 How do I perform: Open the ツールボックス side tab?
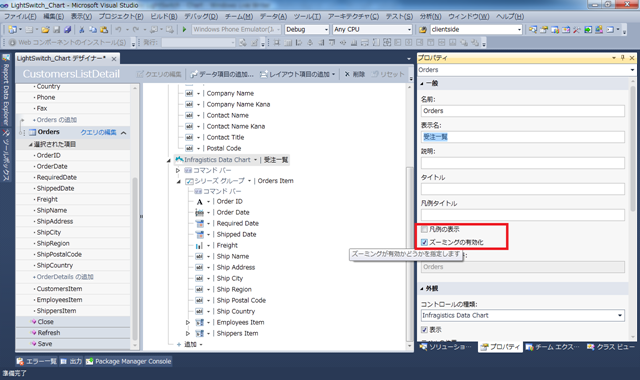[x=6, y=155]
